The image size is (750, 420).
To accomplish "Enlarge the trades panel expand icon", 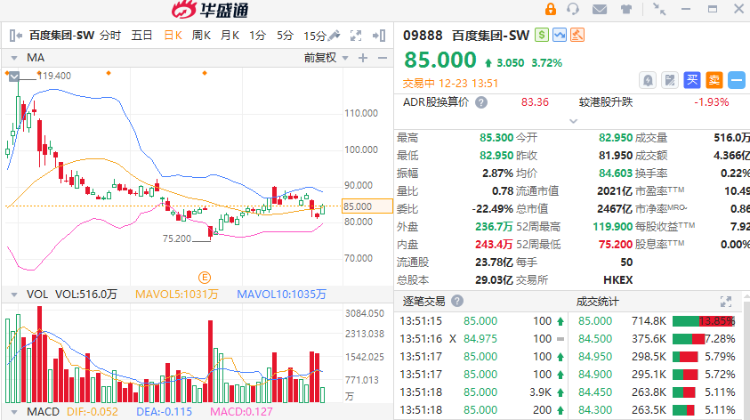I will pos(726,301).
